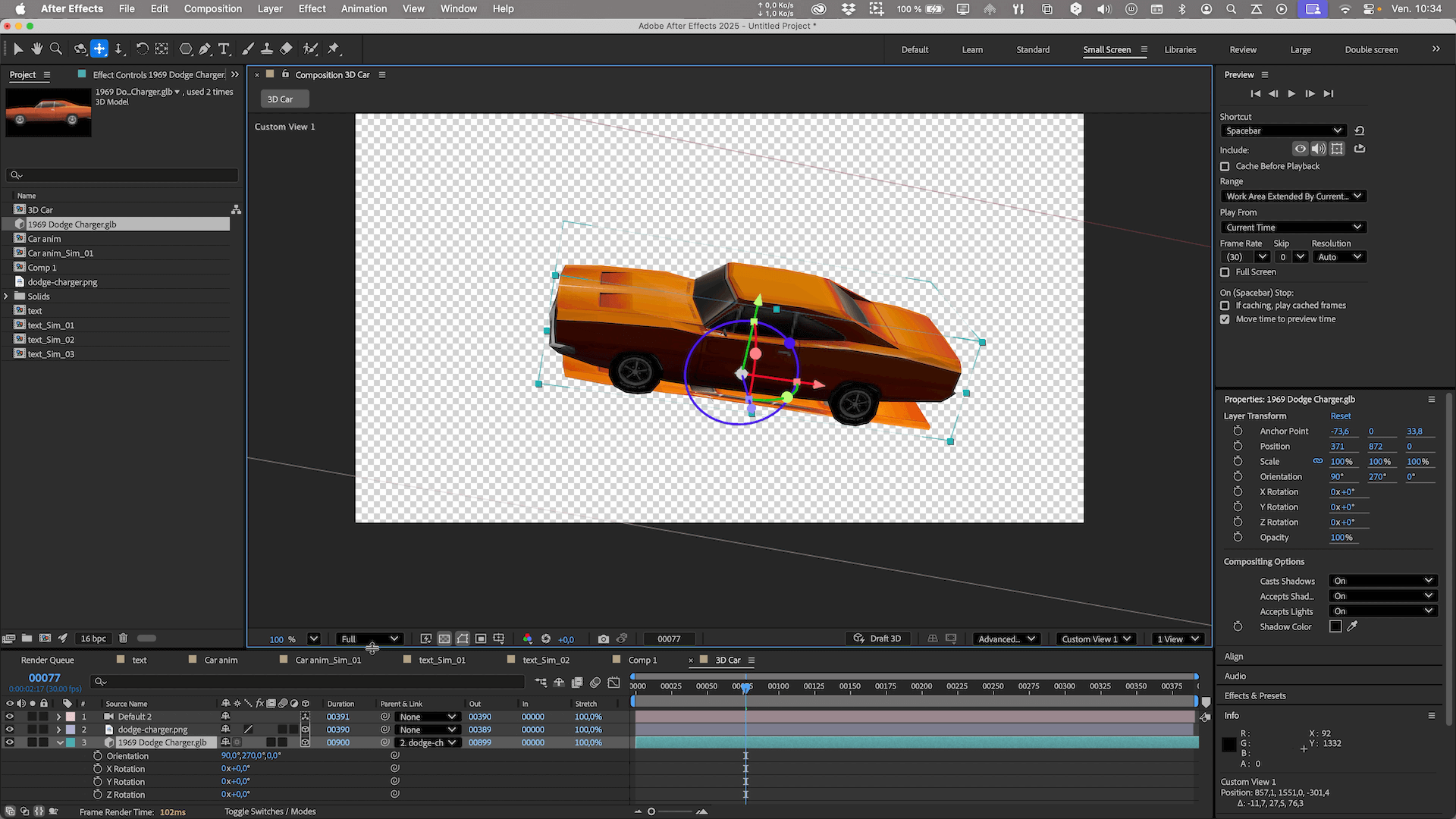Click the Play button in Preview
This screenshot has height=819, width=1456.
tap(1291, 94)
